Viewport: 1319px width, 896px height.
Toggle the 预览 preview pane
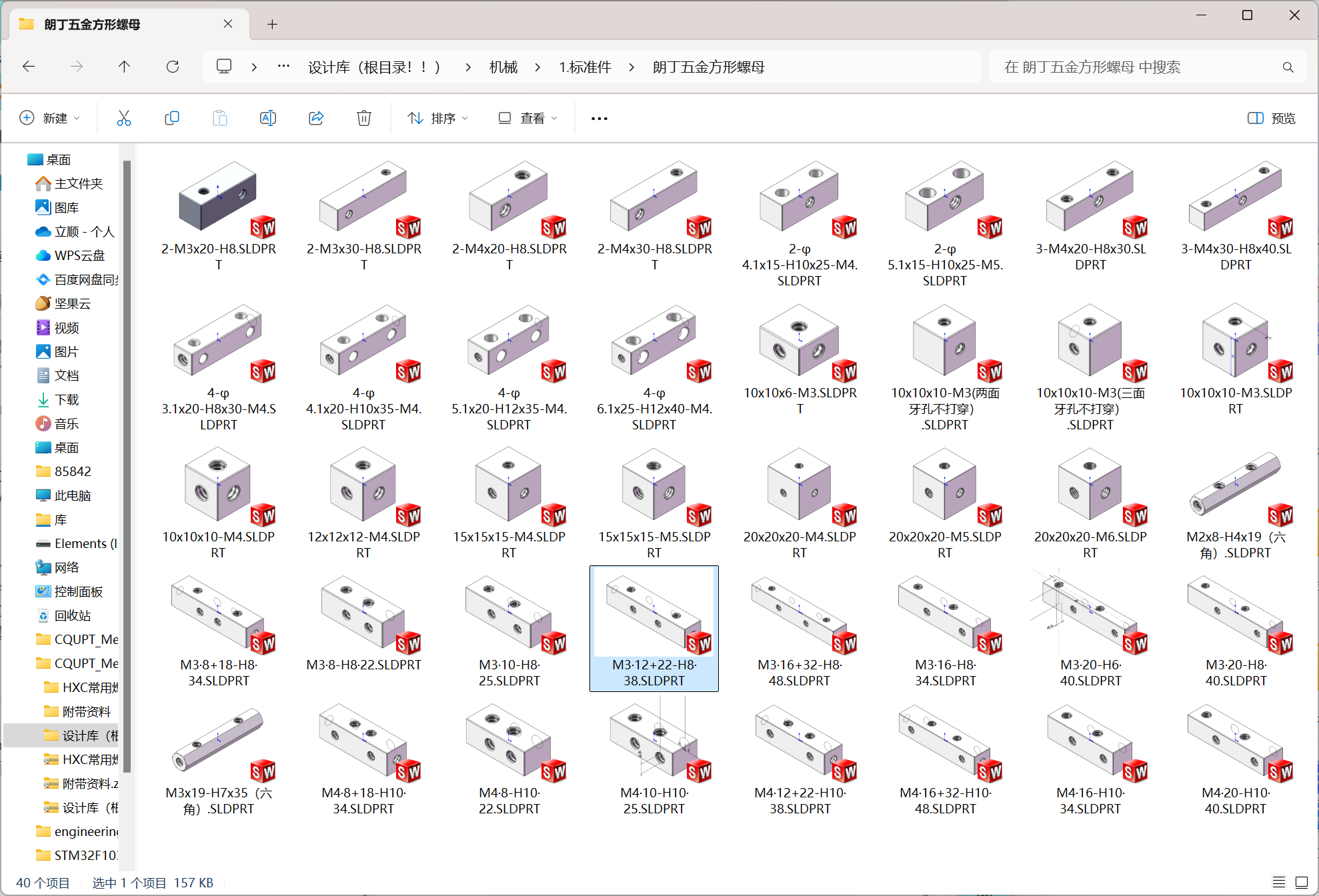pos(1272,118)
